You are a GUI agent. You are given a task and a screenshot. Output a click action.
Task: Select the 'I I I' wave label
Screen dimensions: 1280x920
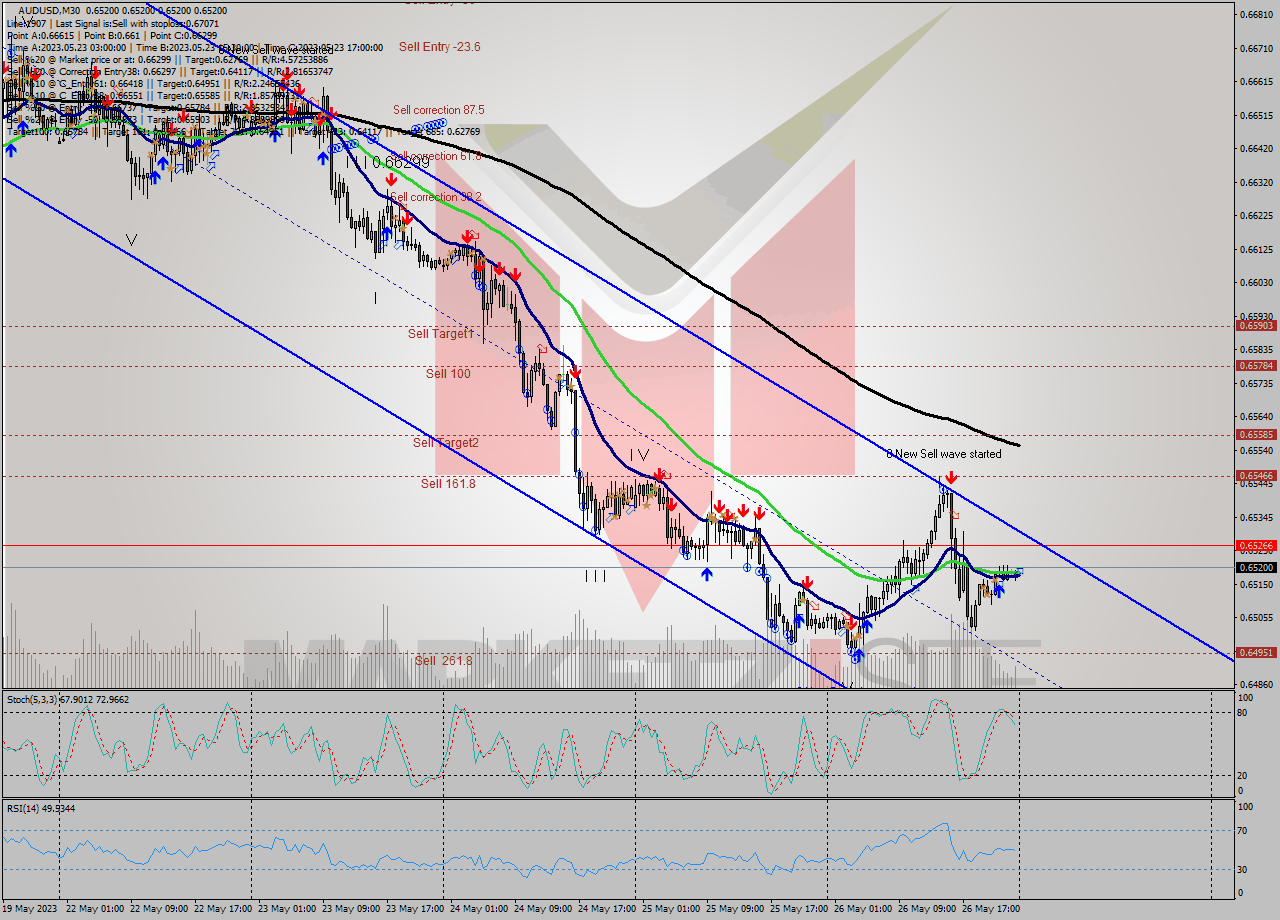(x=595, y=576)
